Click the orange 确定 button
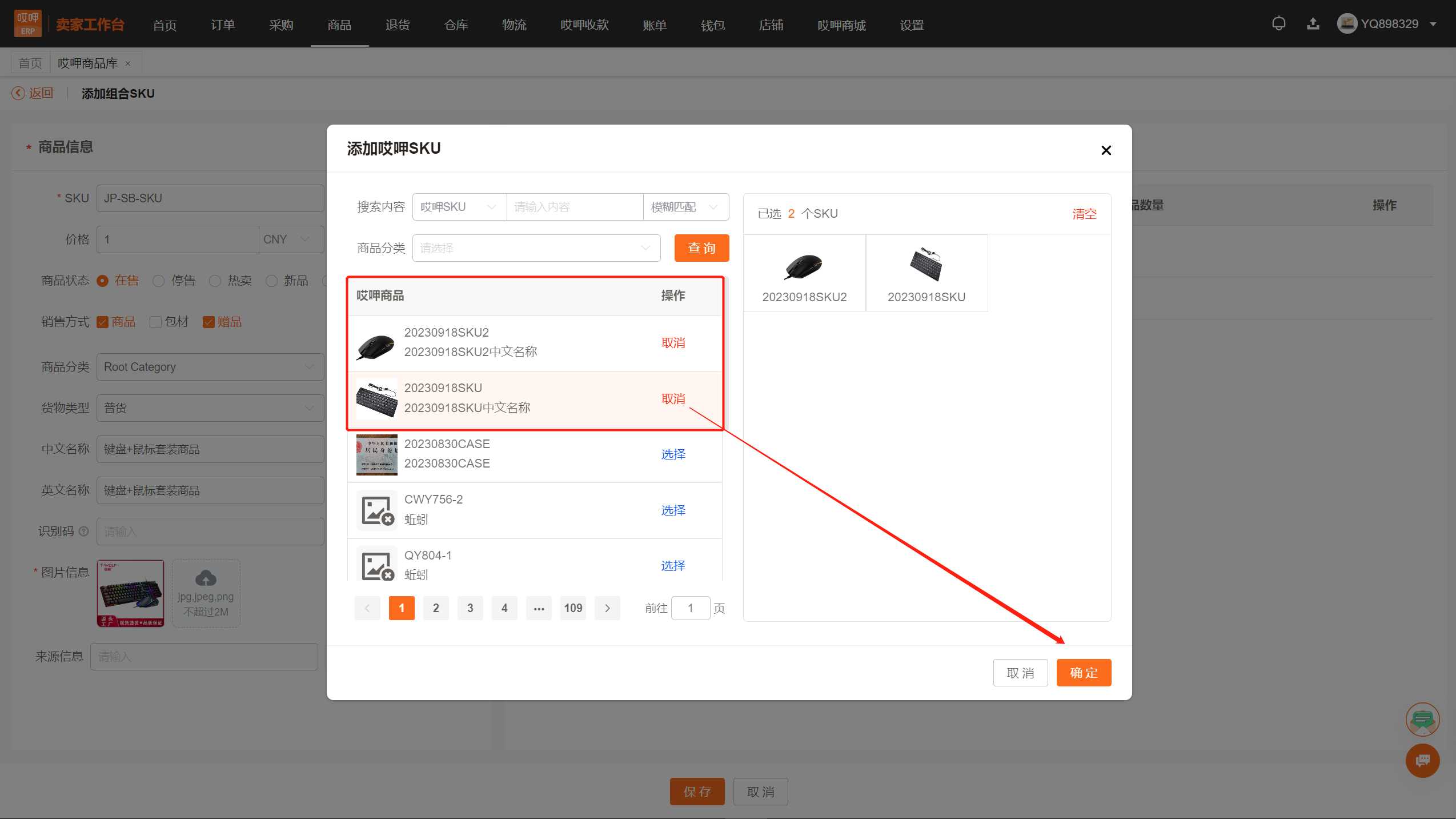 [1083, 673]
